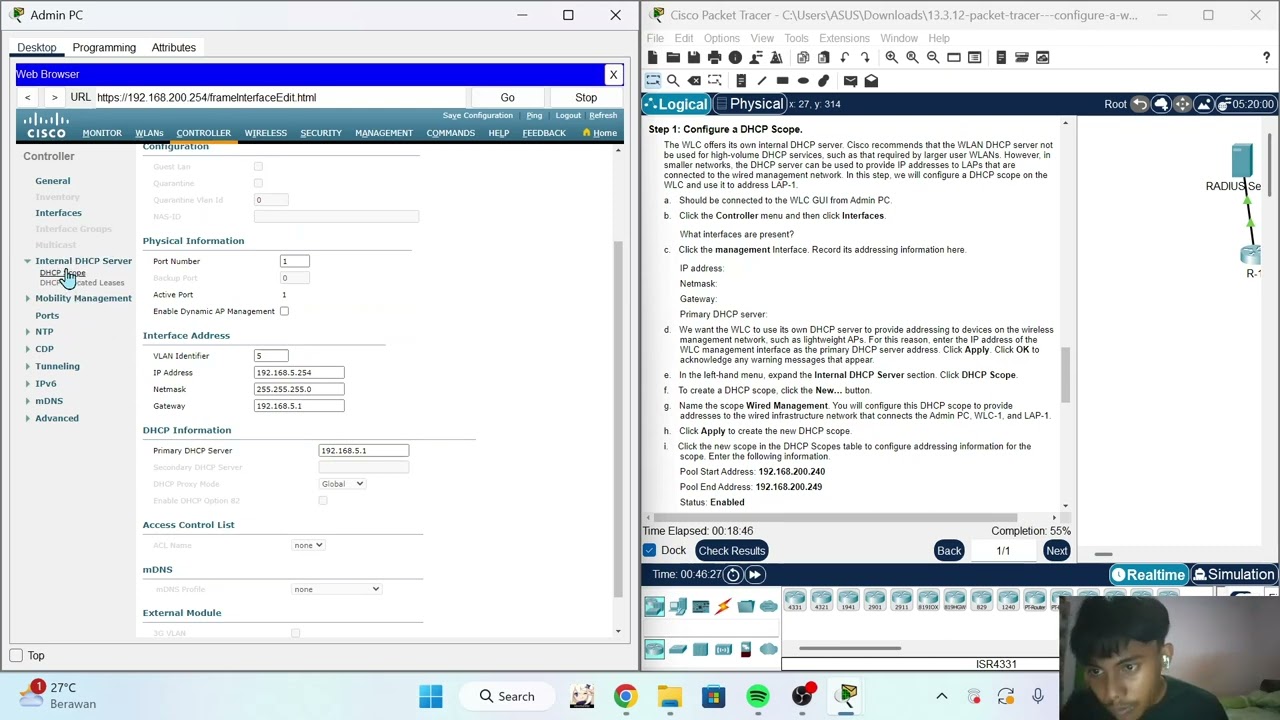Pick the 4331 router device

tap(795, 600)
